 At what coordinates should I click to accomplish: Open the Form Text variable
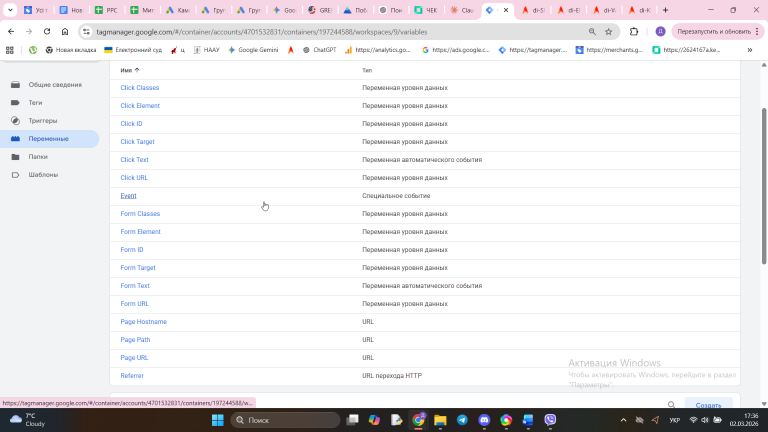135,286
